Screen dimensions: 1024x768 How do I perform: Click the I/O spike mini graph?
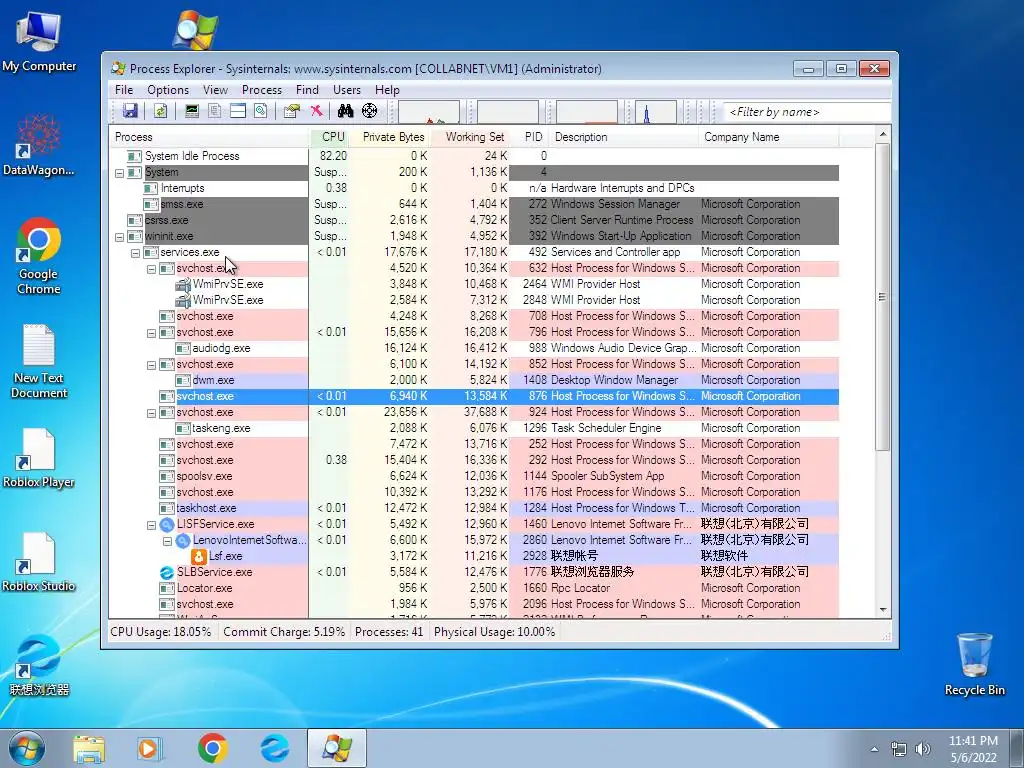656,112
